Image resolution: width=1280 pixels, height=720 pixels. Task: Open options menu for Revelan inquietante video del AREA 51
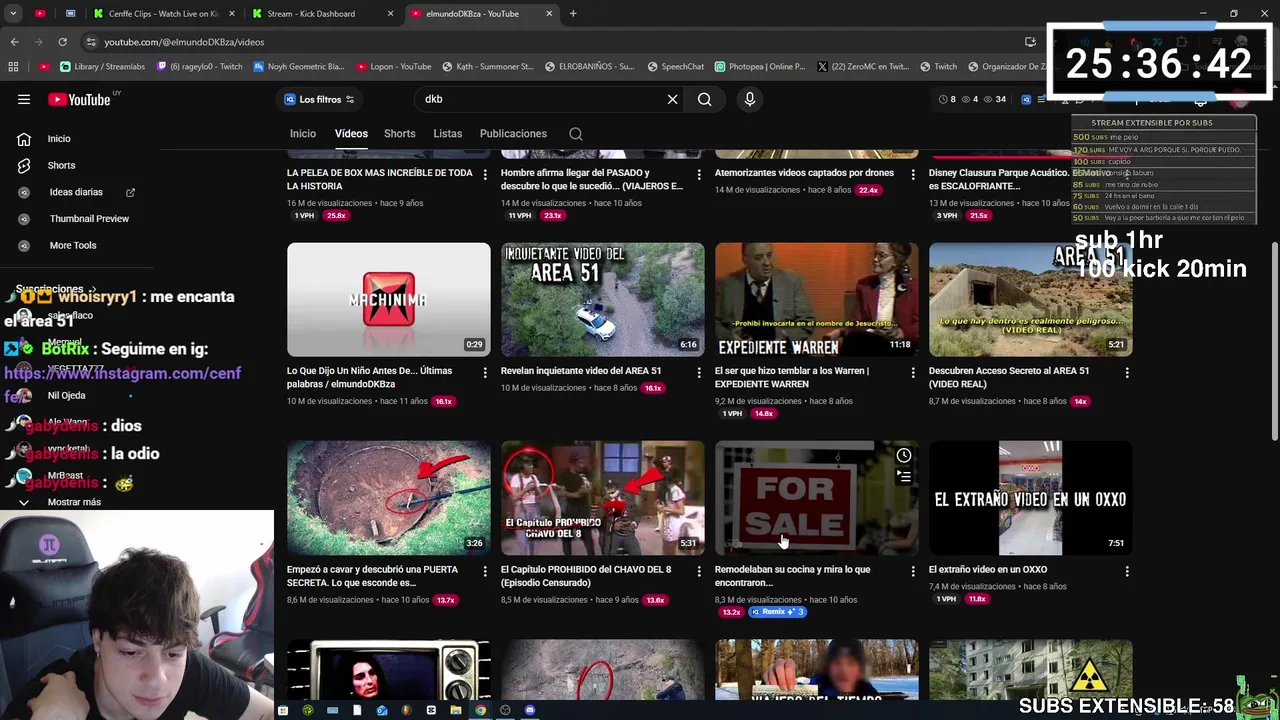coord(699,372)
